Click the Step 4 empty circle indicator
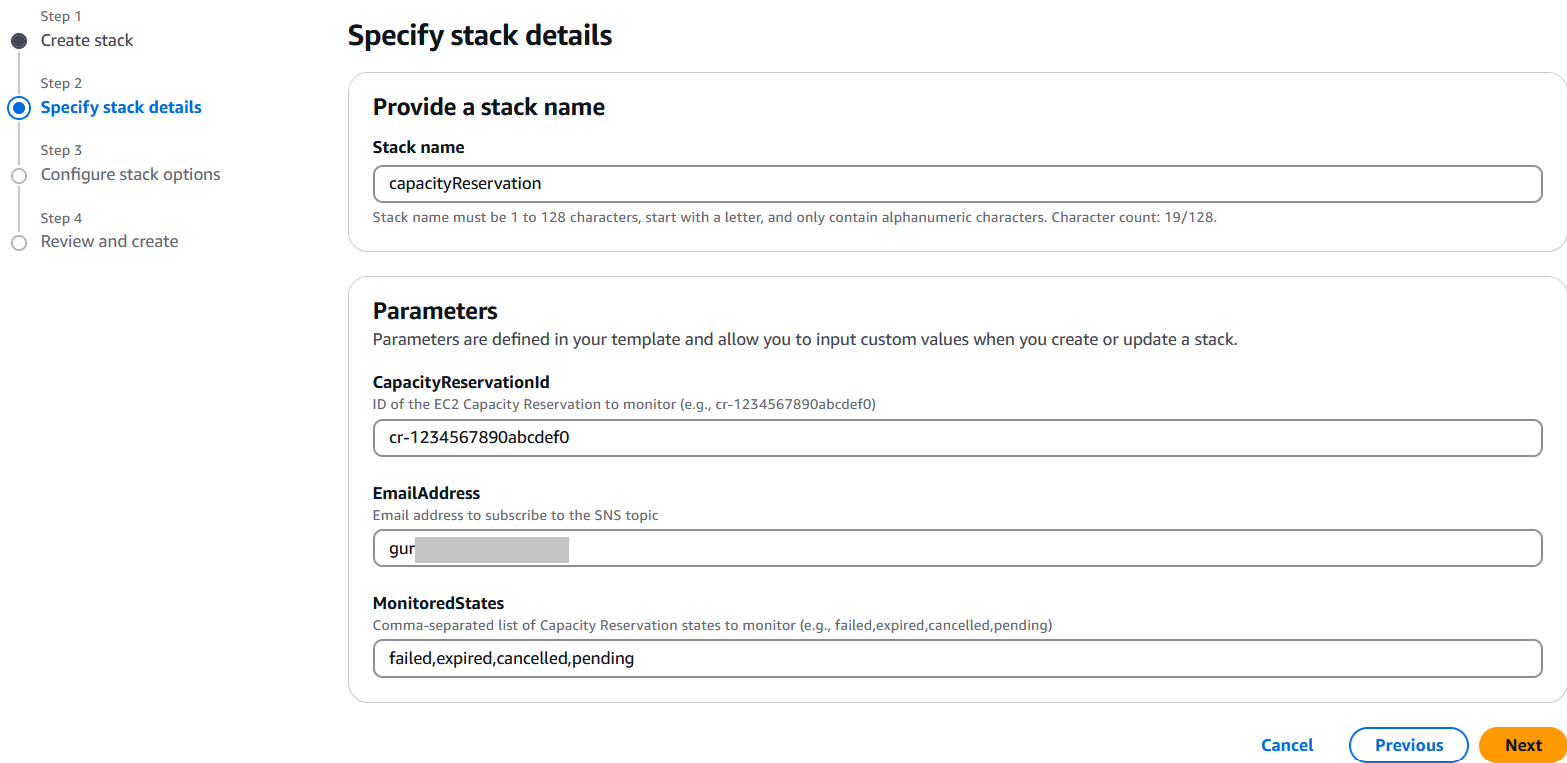Screen dimensions: 1567x763 19,243
